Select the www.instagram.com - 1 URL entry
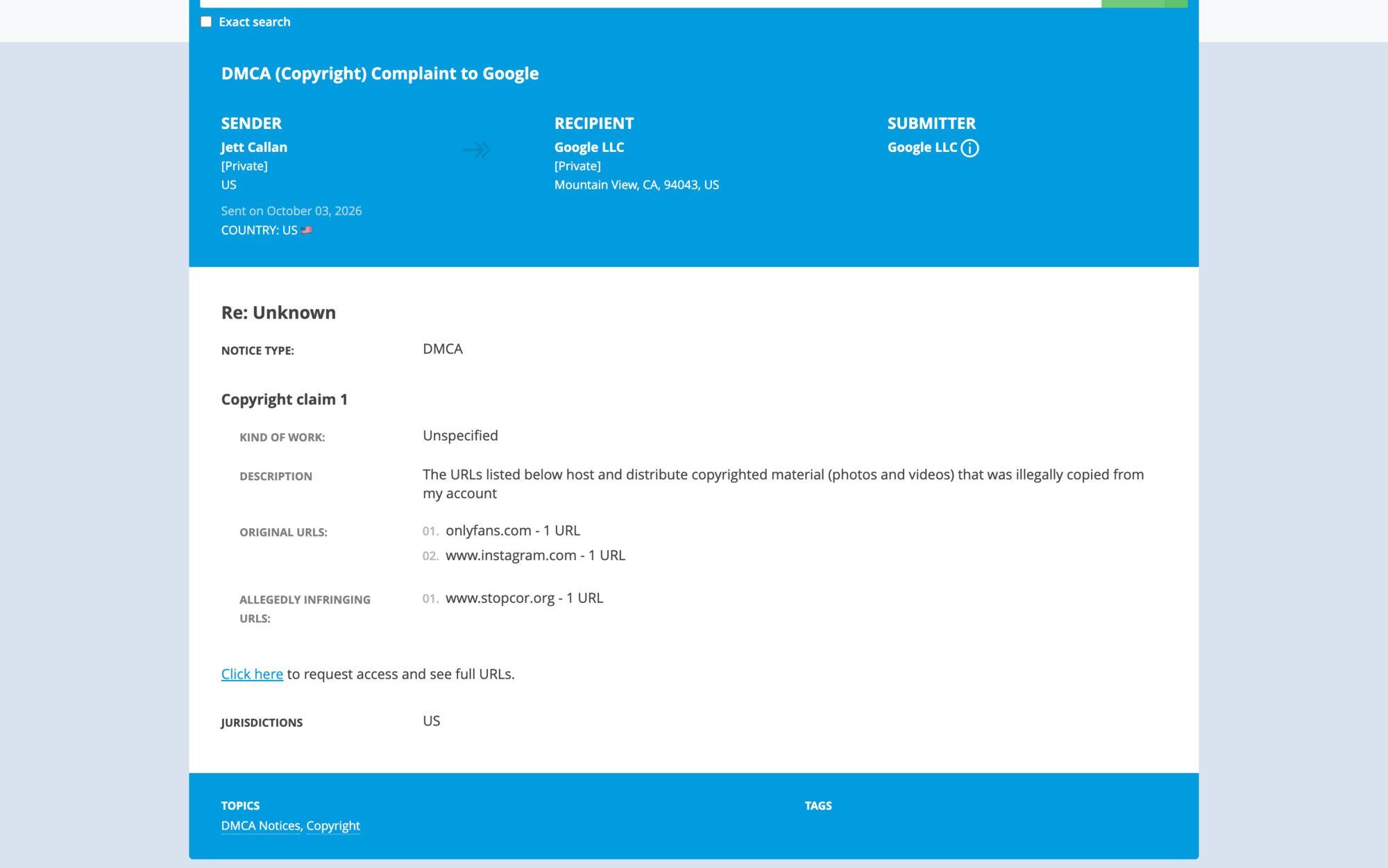 pyautogui.click(x=535, y=555)
